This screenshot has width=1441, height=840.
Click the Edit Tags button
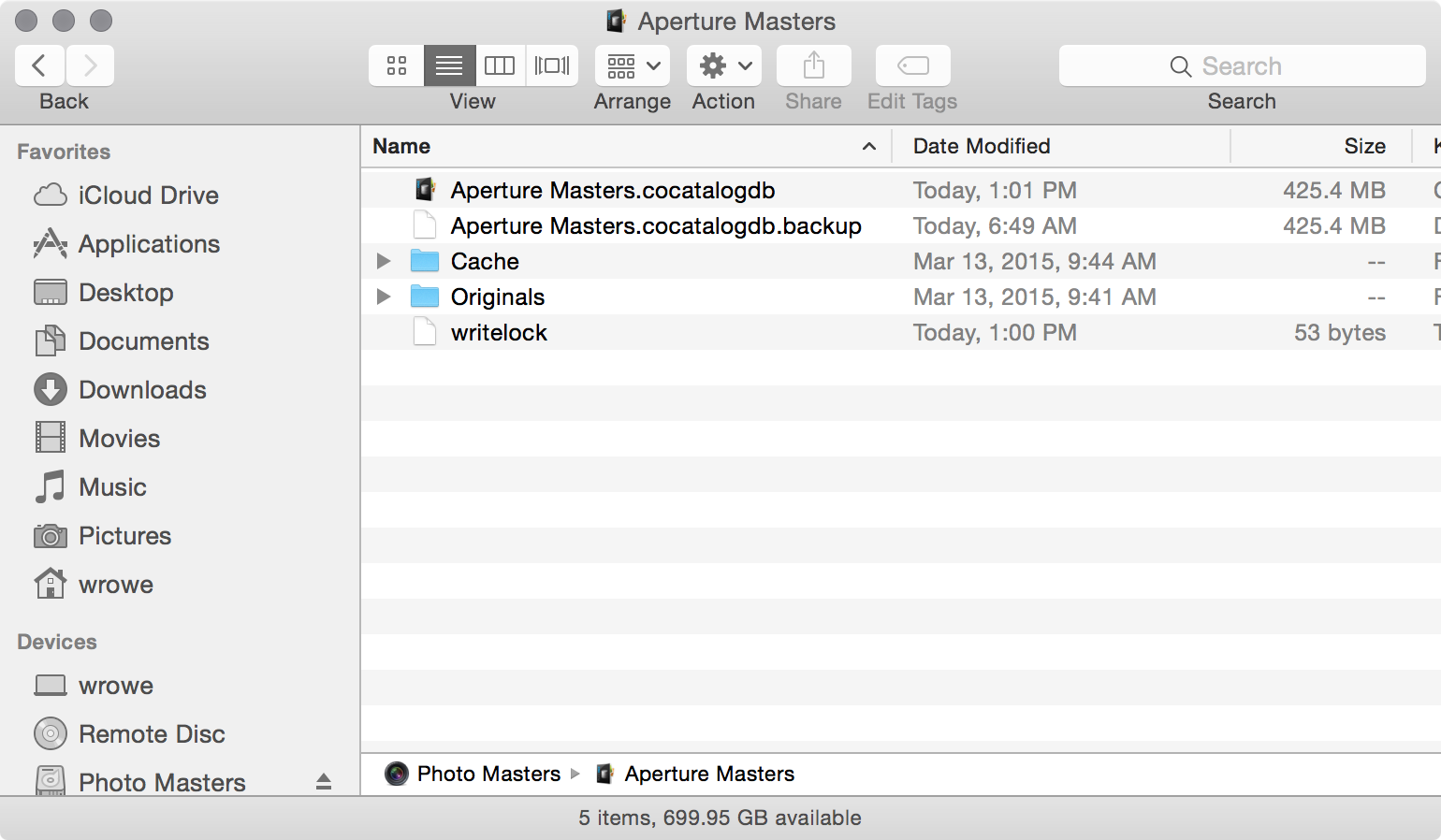(913, 65)
